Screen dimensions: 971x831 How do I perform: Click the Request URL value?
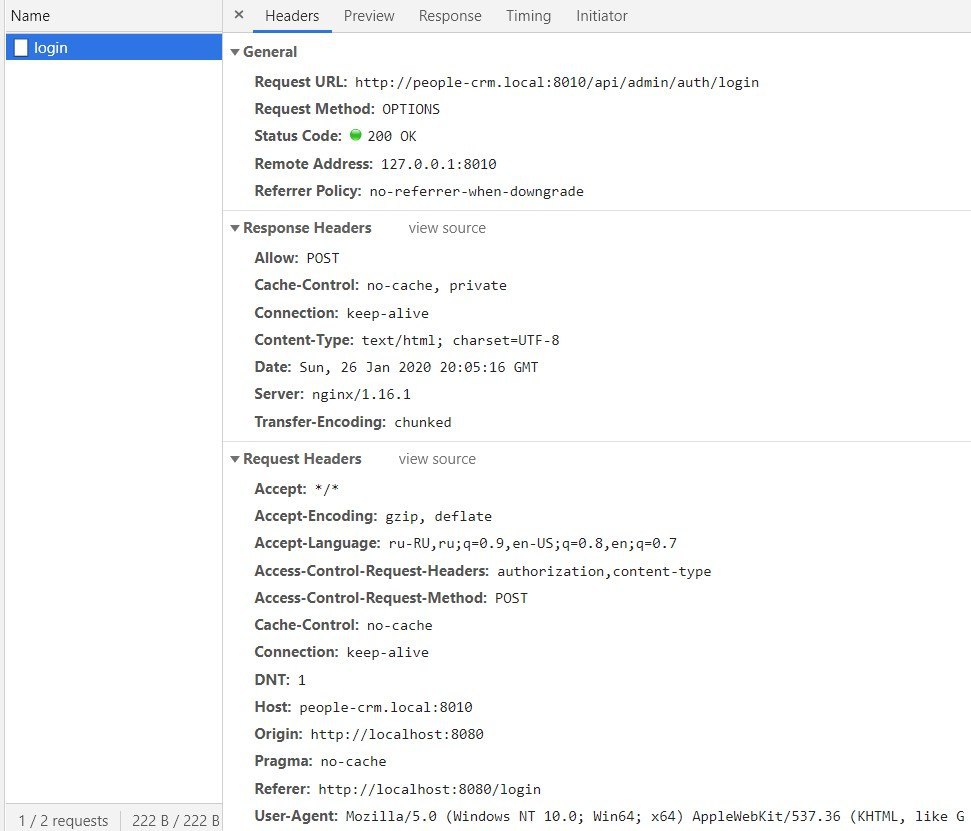[x=557, y=82]
